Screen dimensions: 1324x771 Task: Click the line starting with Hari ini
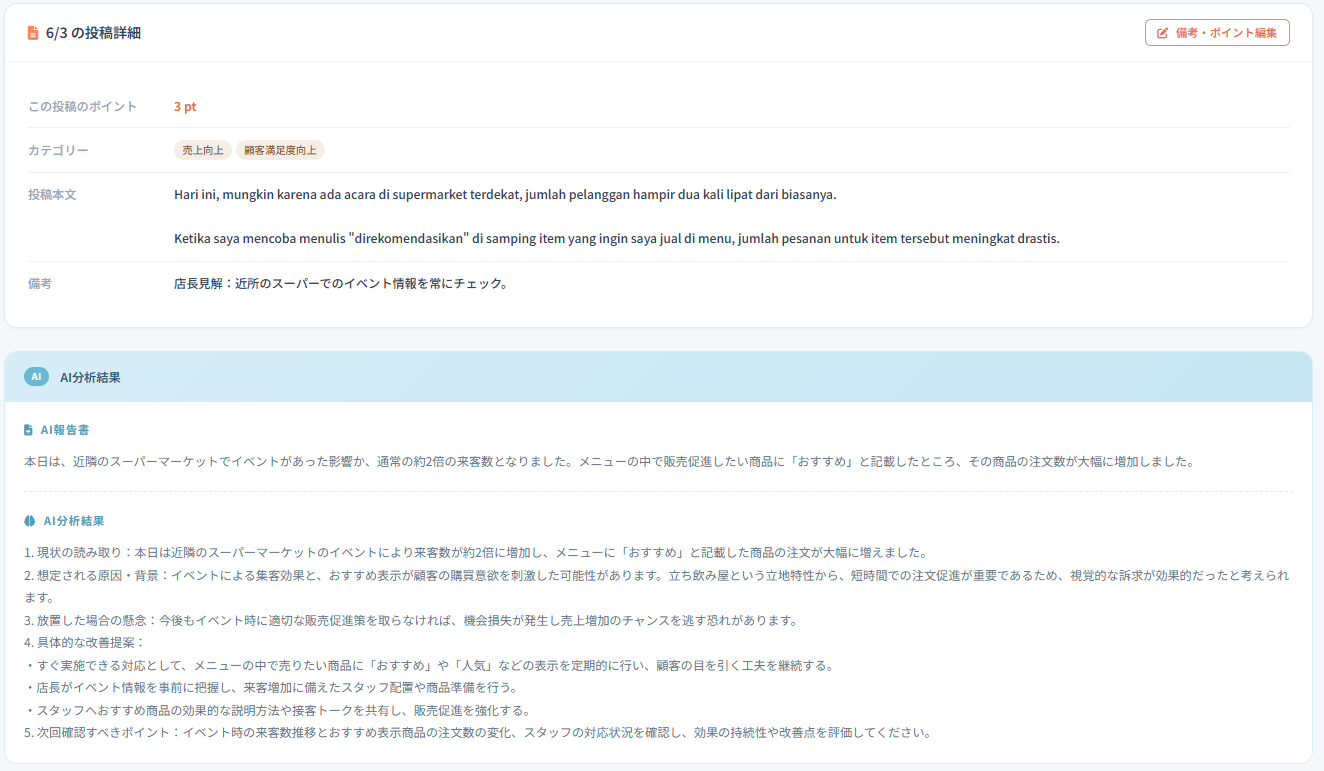click(x=505, y=194)
